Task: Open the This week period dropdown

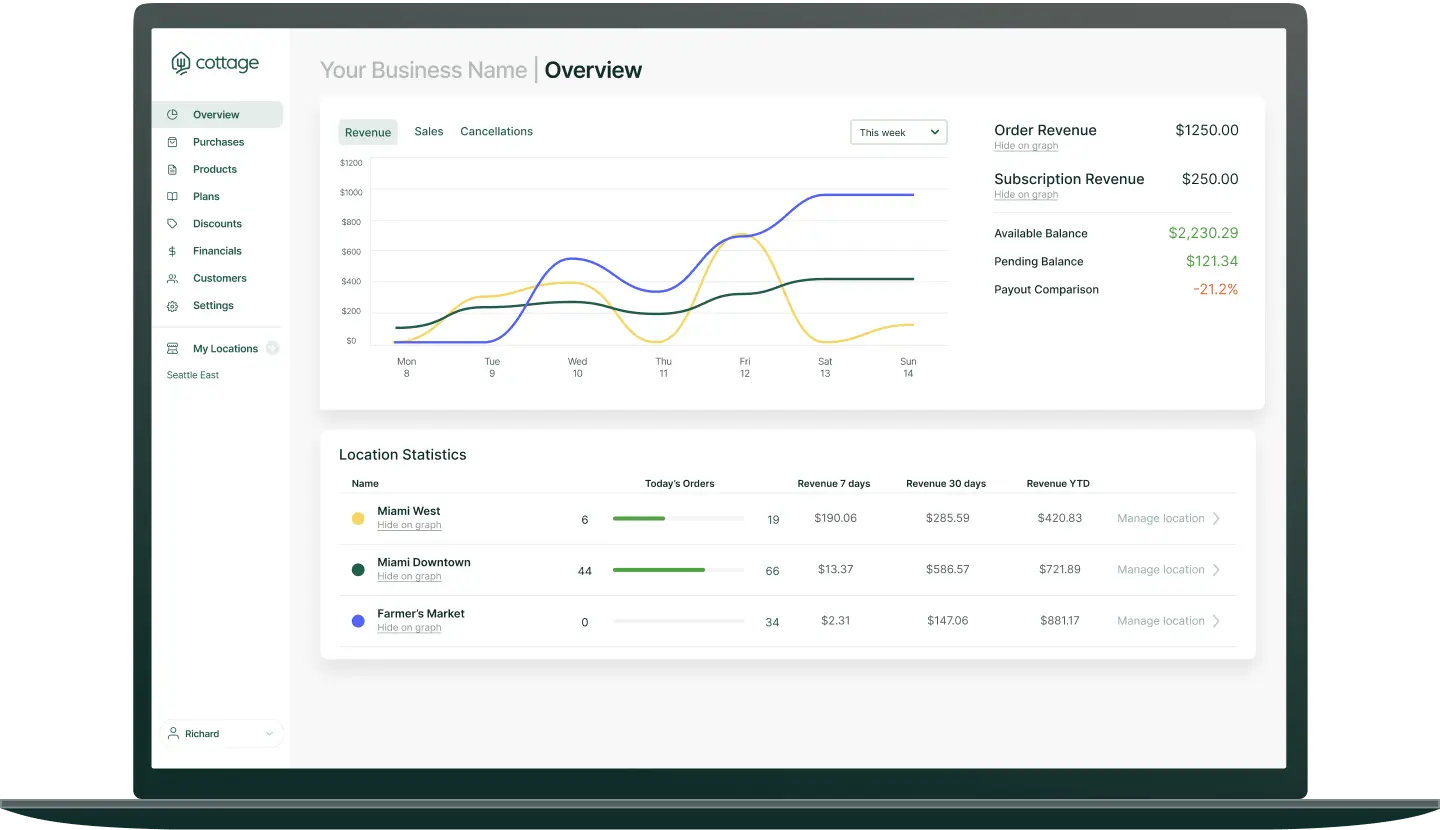Action: tap(898, 132)
